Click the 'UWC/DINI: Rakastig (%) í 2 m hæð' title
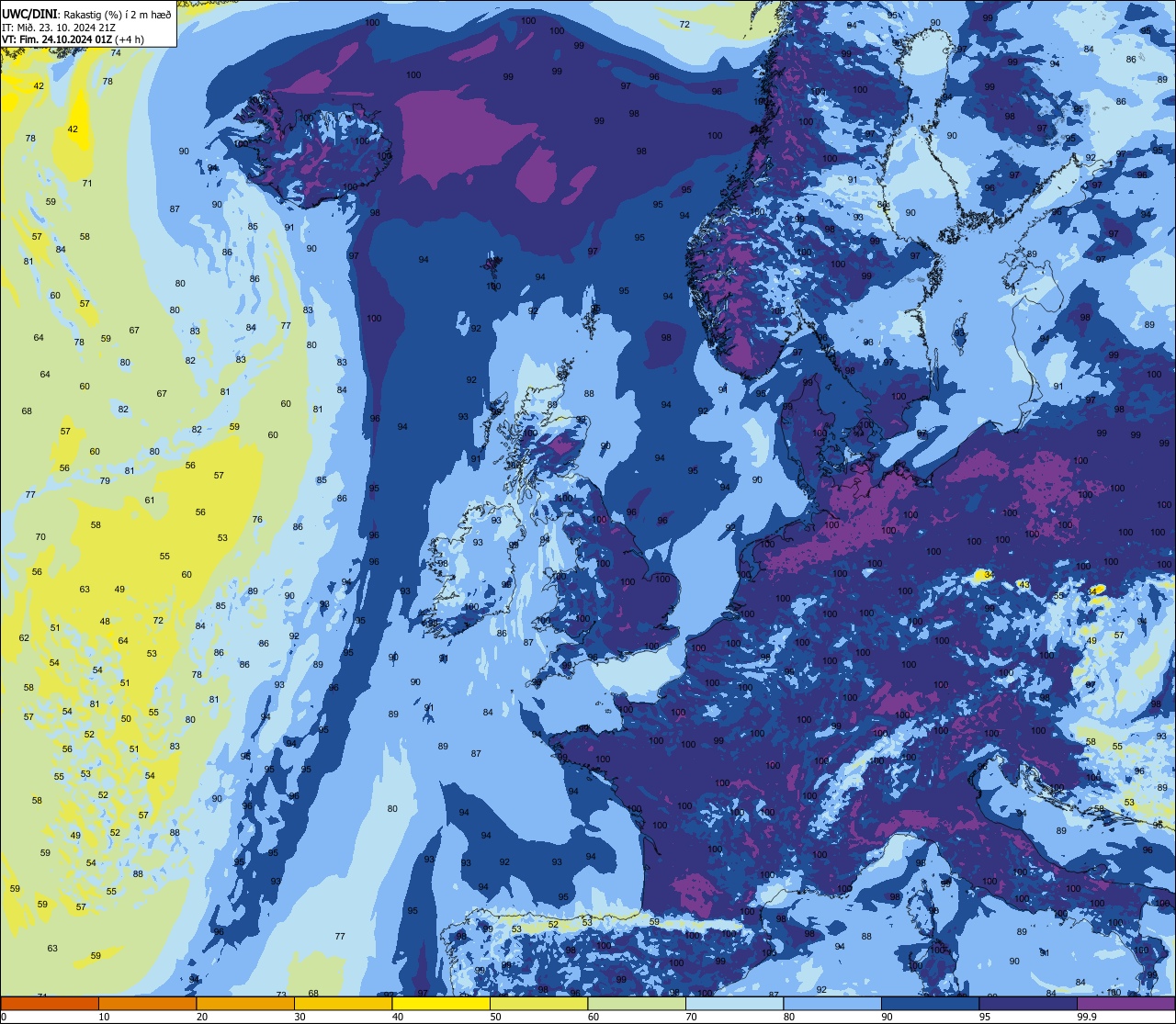The width and height of the screenshot is (1176, 1024). (x=86, y=14)
